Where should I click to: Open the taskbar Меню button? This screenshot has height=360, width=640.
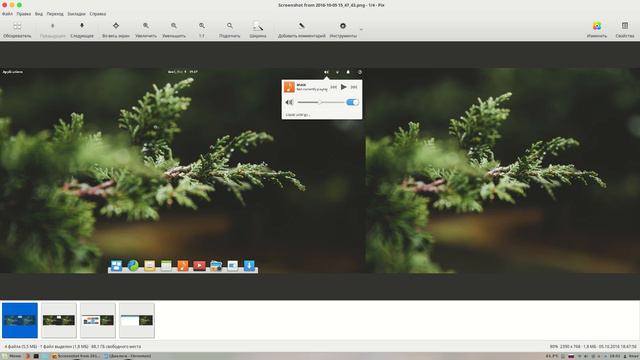(x=12, y=356)
